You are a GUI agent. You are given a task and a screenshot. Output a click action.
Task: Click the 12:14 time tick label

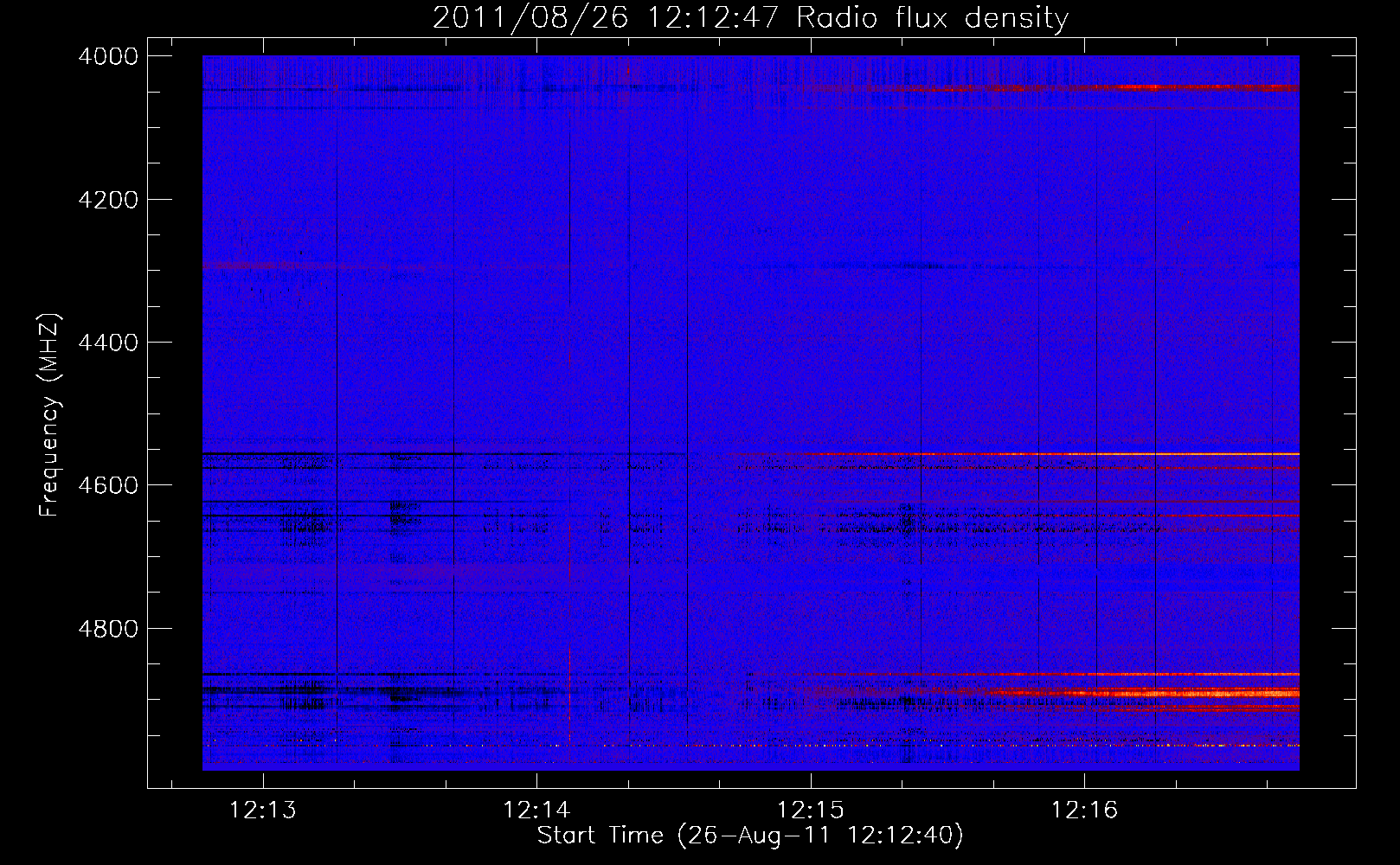pos(536,811)
